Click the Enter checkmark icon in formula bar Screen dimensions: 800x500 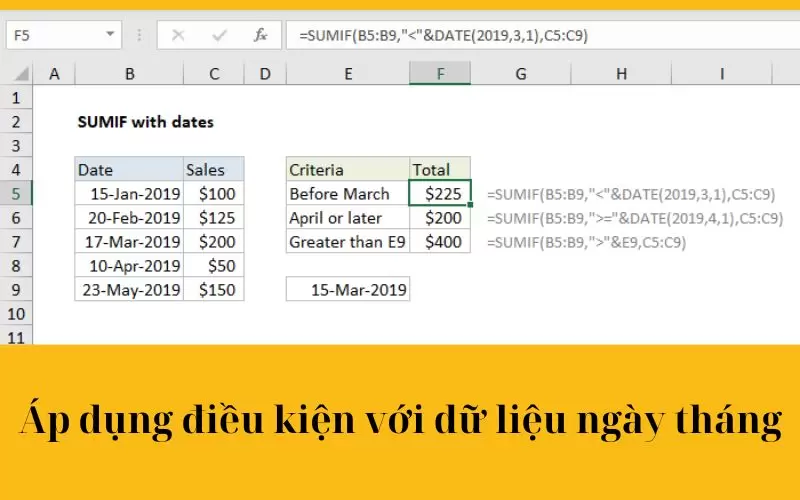pyautogui.click(x=219, y=35)
